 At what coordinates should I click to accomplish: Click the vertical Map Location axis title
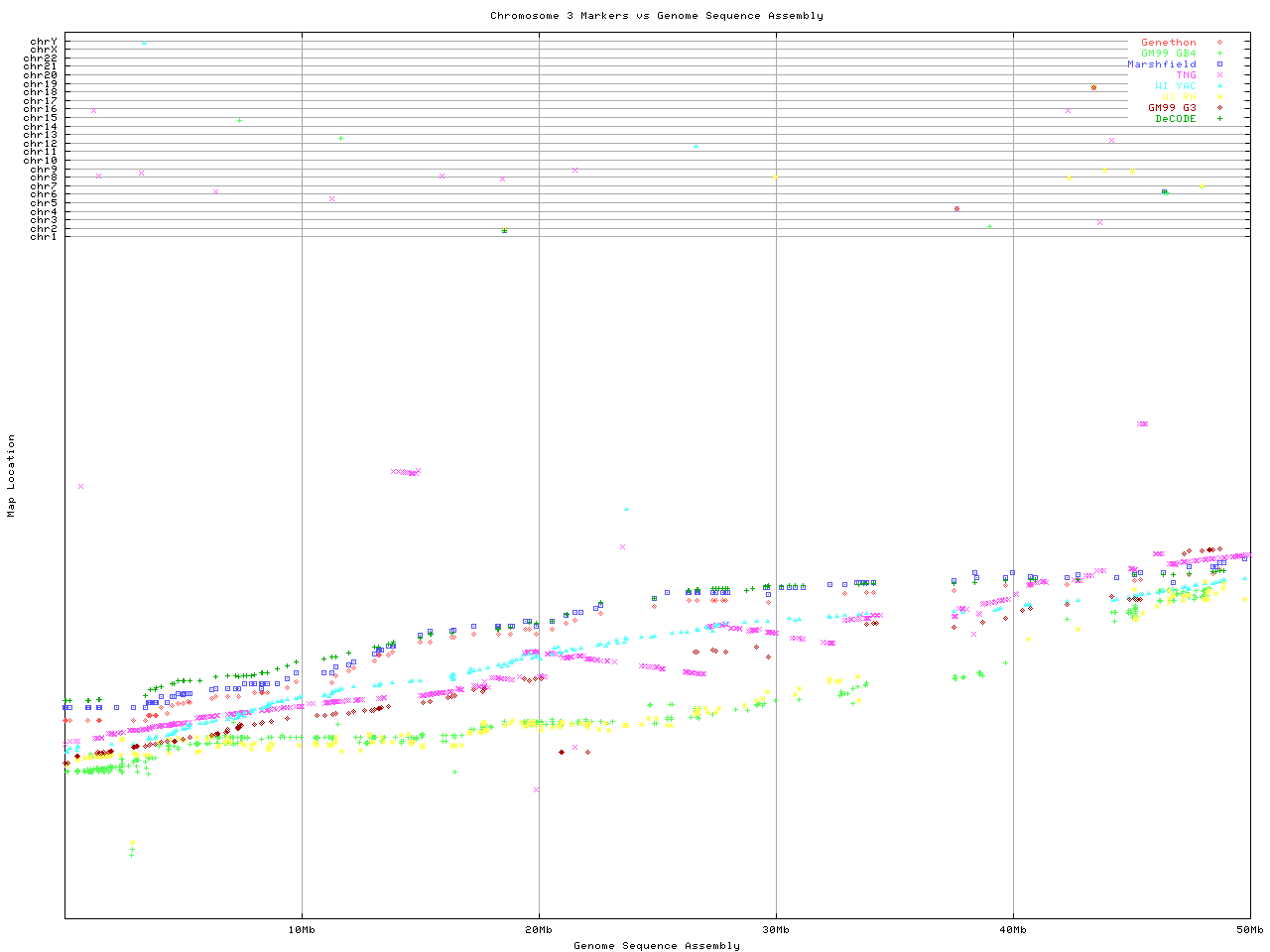click(12, 476)
